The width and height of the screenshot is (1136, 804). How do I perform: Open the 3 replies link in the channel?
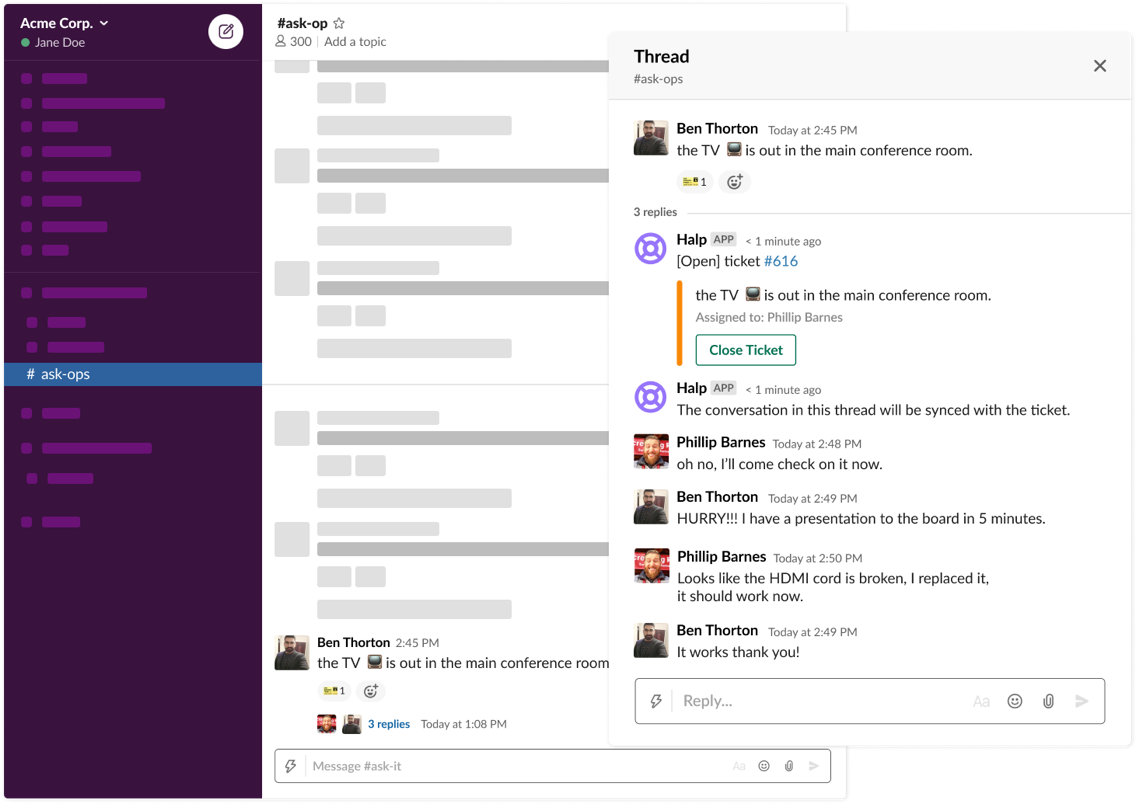coord(388,724)
